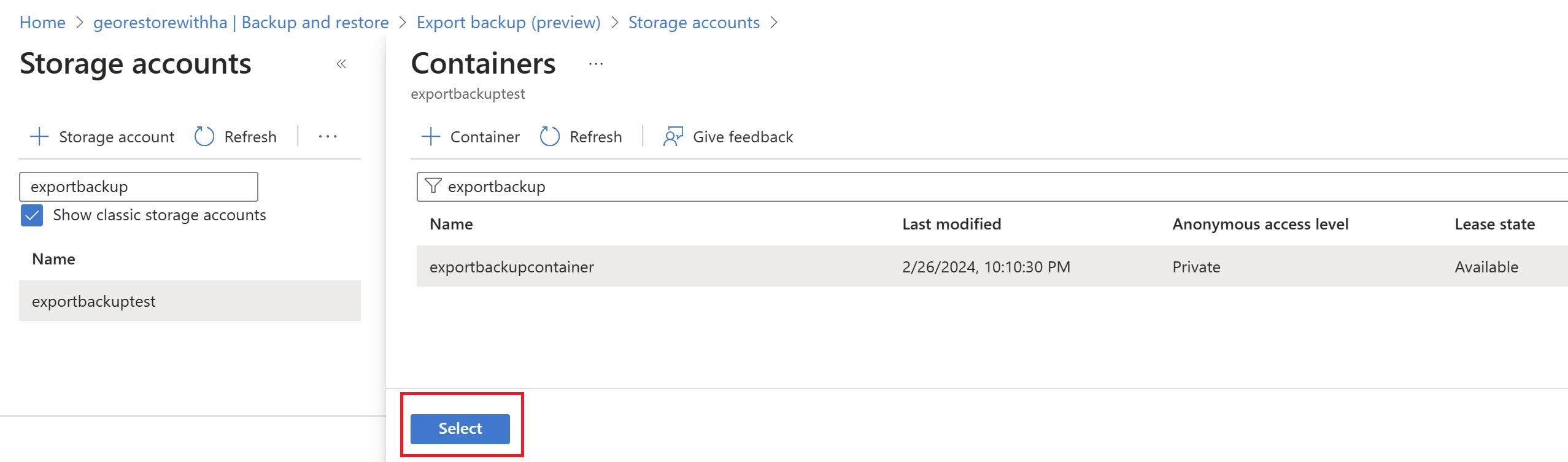Viewport: 1568px width, 462px height.
Task: Open ellipsis menu next to Containers title
Action: click(x=596, y=64)
